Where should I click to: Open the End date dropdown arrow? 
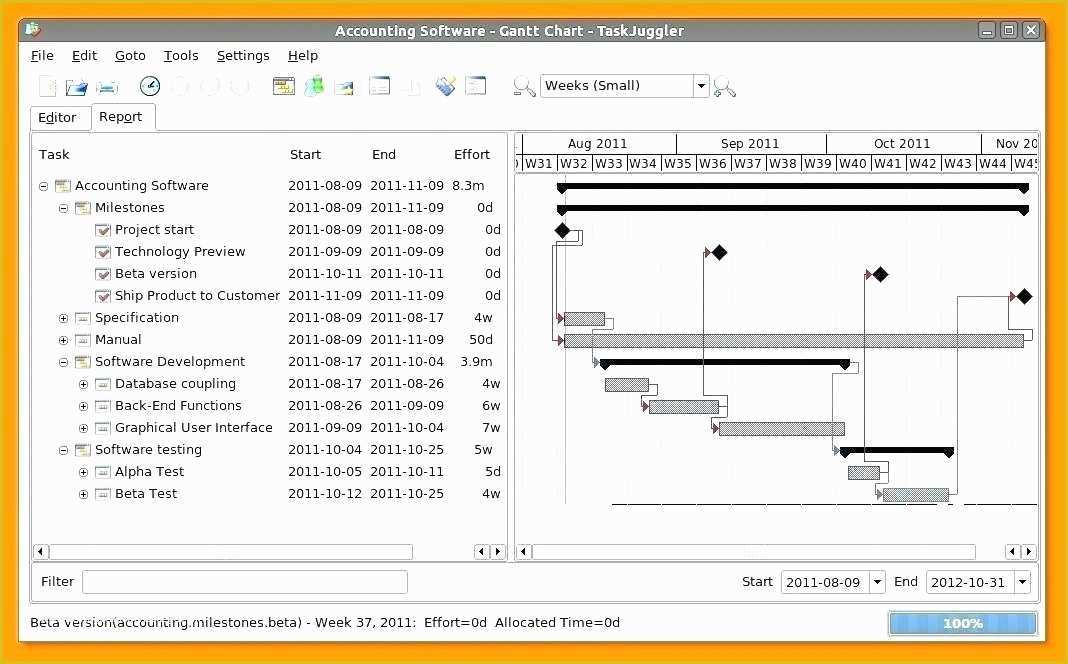pos(1022,582)
